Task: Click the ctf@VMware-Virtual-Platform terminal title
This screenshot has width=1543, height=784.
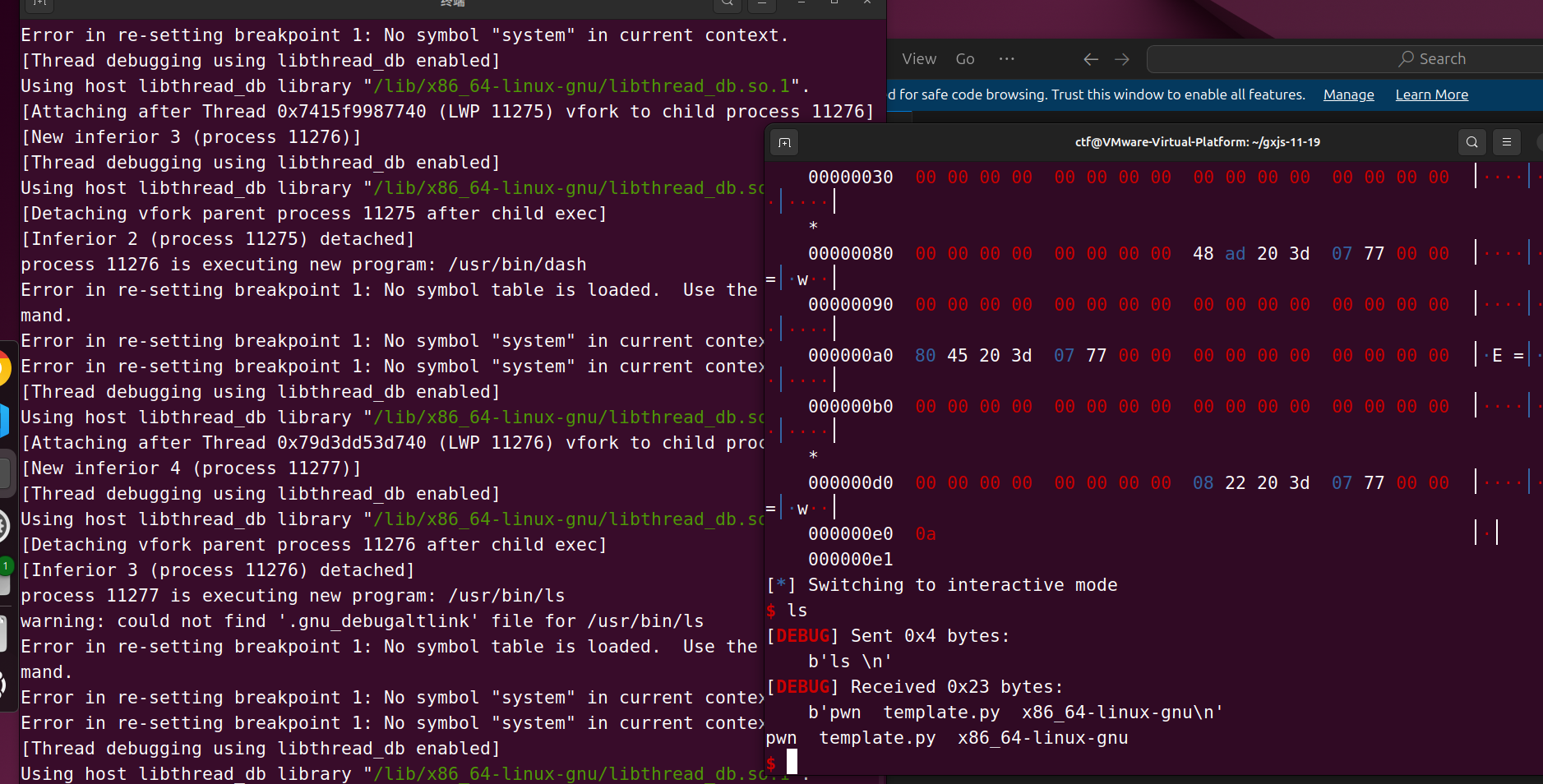Action: click(1197, 142)
